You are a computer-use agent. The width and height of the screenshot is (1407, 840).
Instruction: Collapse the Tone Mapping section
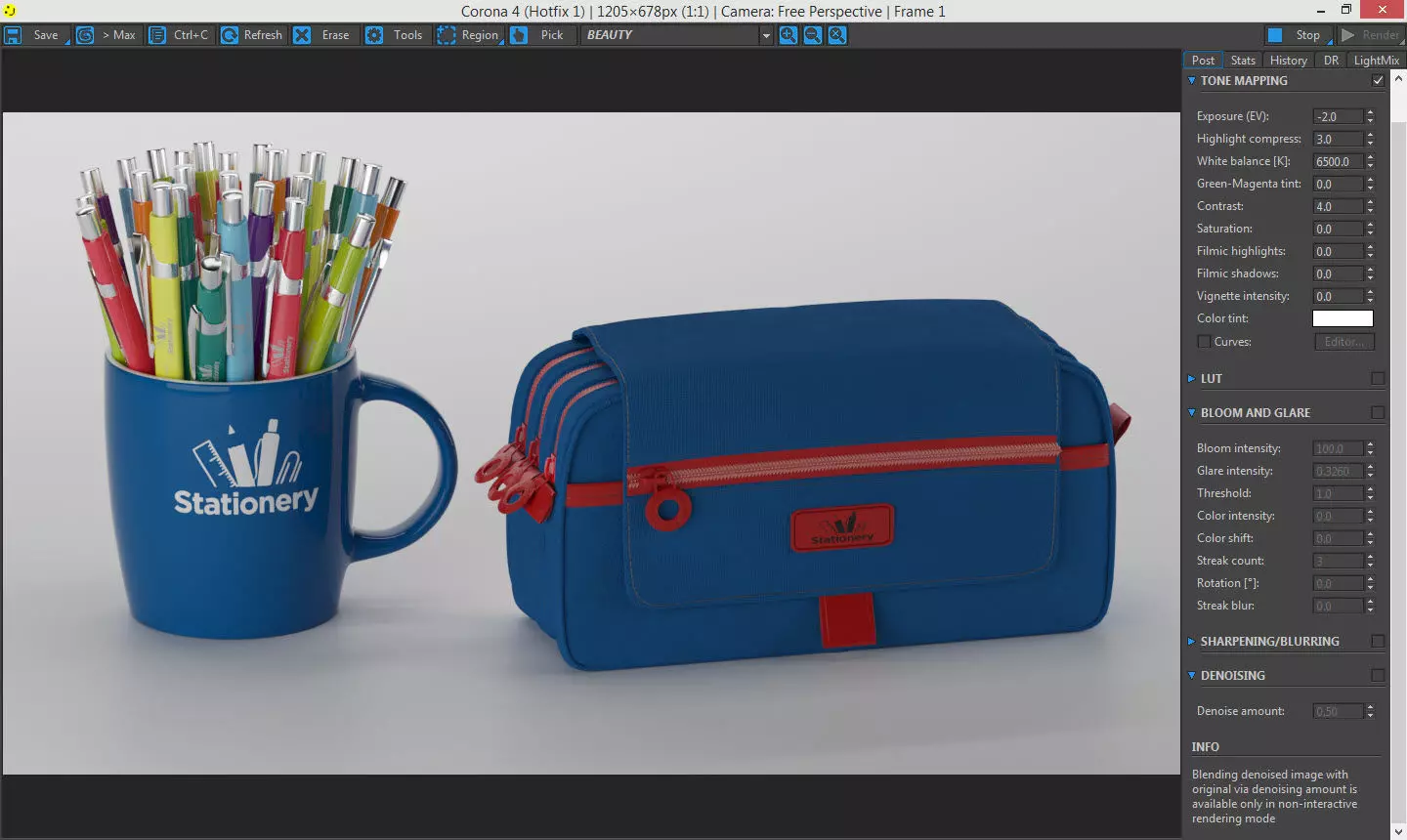click(1191, 81)
